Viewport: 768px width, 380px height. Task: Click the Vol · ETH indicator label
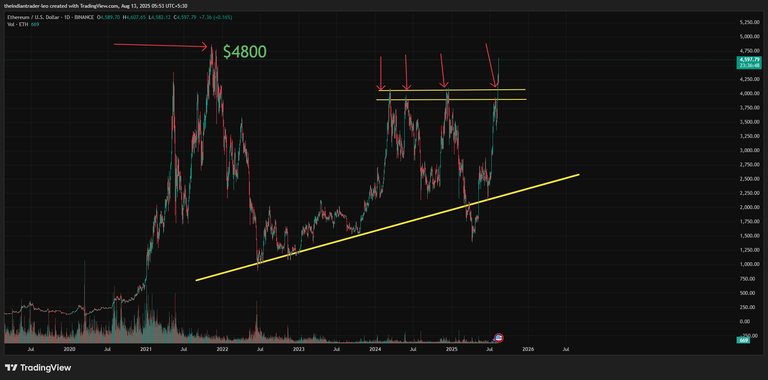tap(18, 24)
